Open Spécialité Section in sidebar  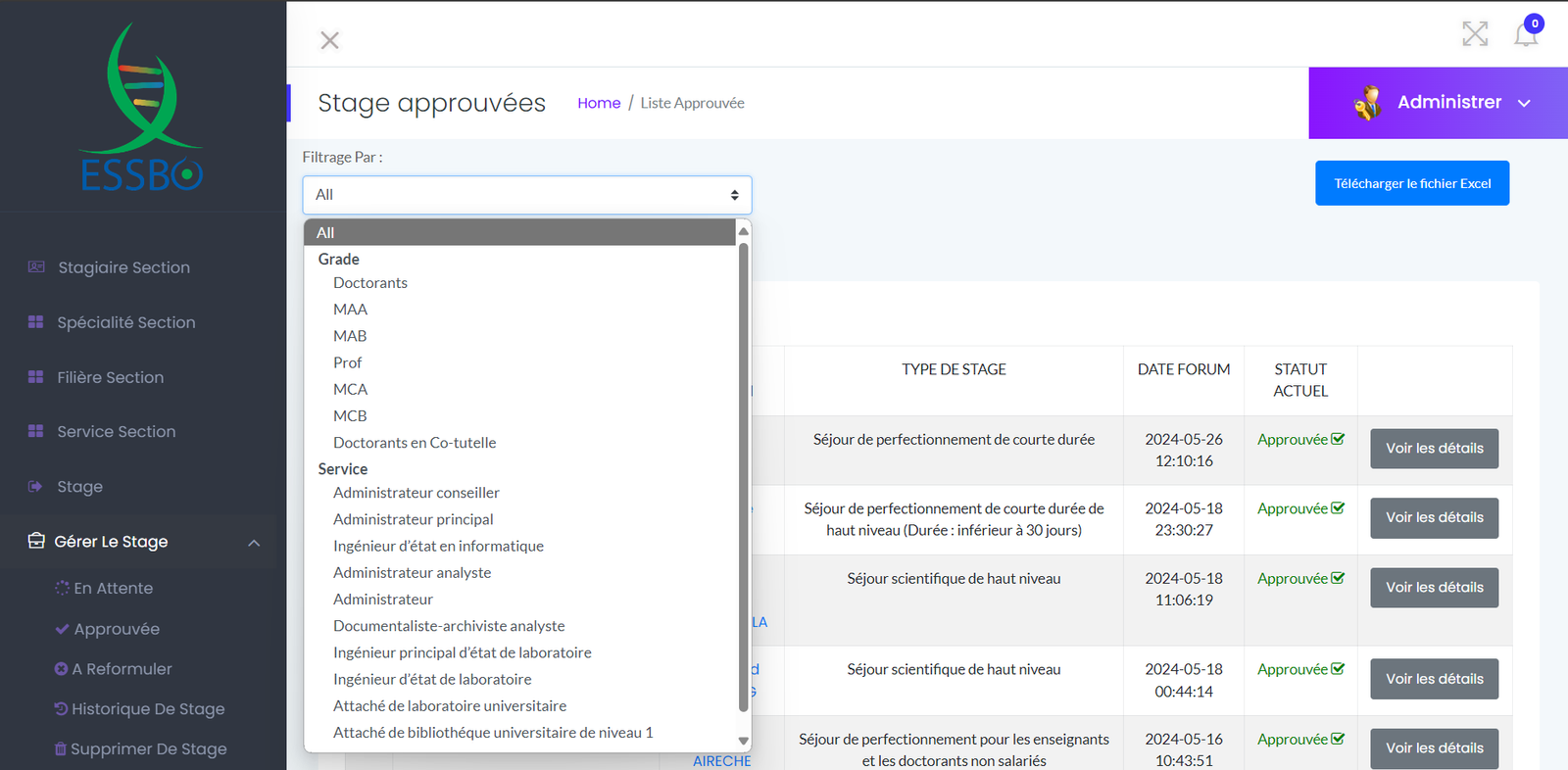point(125,322)
